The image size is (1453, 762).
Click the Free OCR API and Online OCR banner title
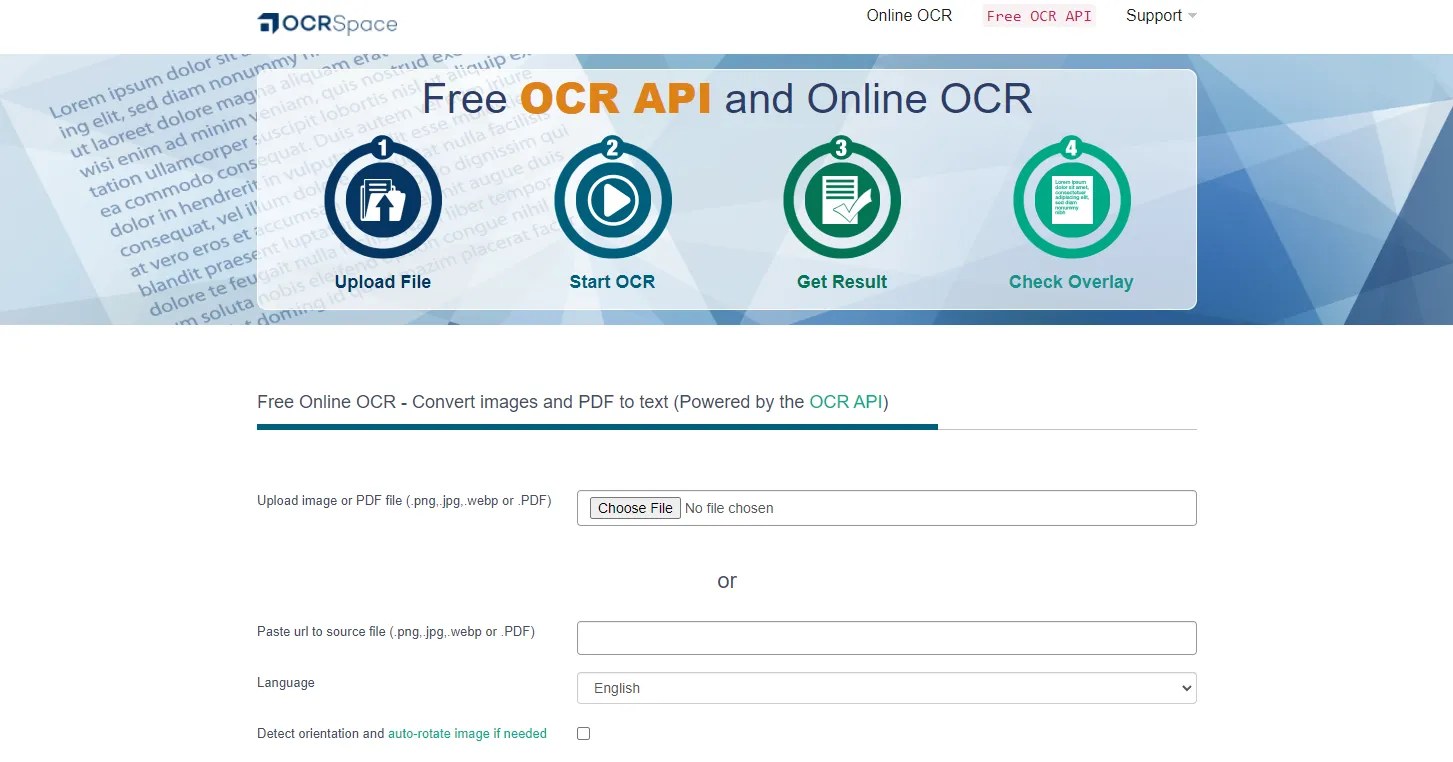point(727,99)
